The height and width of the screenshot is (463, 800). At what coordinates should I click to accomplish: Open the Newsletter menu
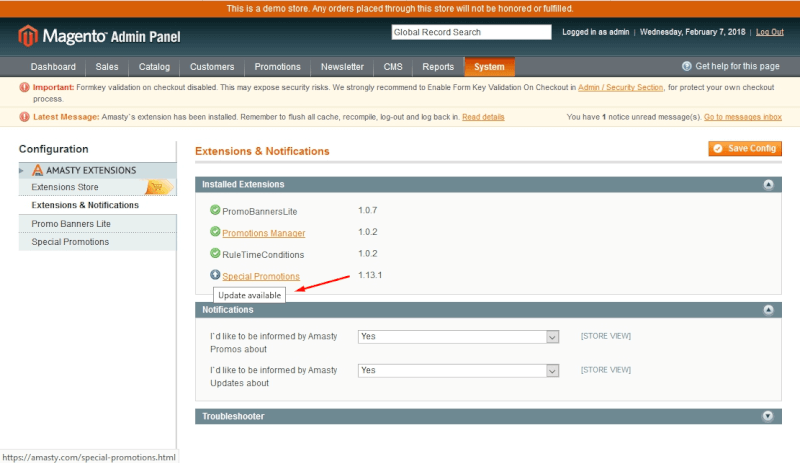pos(342,67)
